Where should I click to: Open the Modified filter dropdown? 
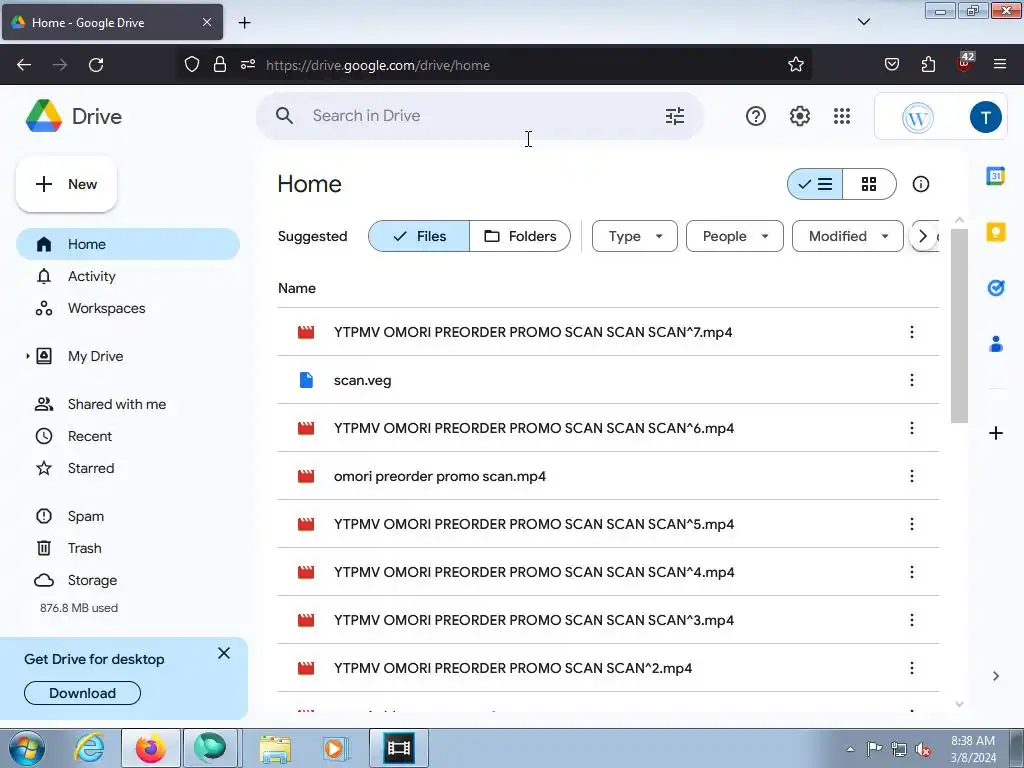click(848, 236)
